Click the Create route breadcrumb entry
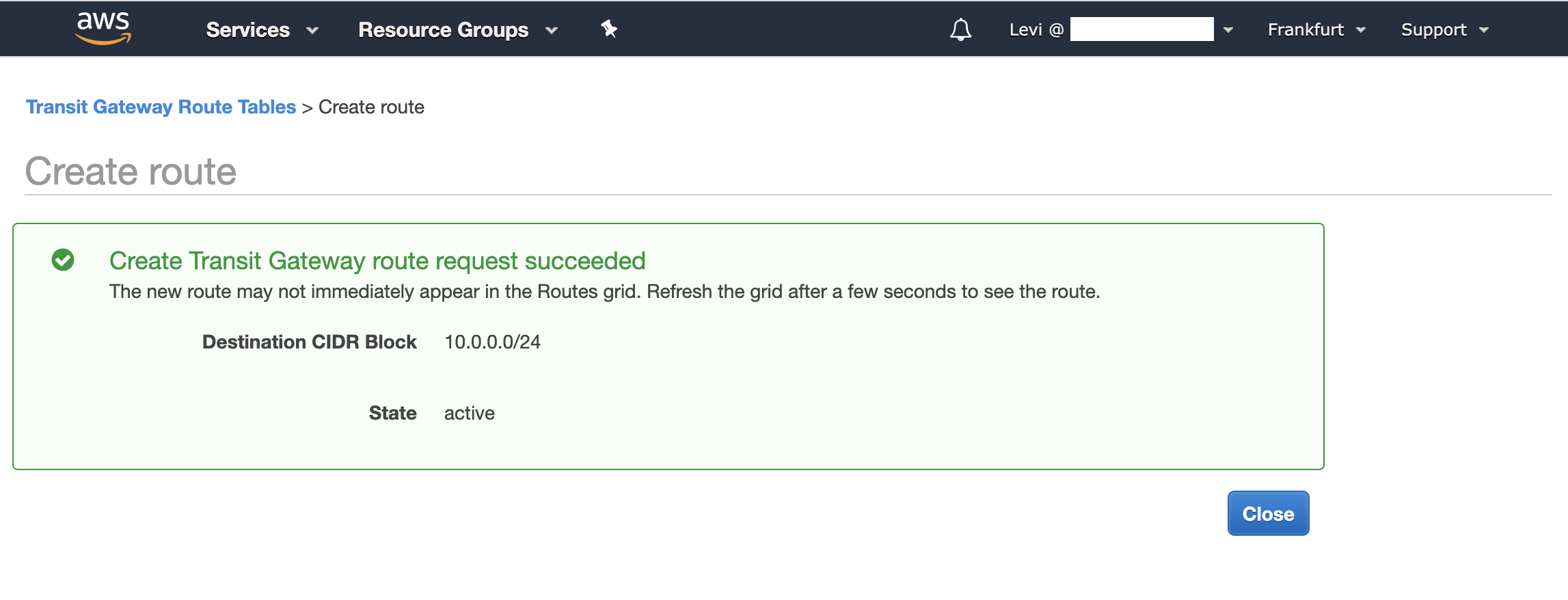Viewport: 1568px width, 600px height. point(372,107)
